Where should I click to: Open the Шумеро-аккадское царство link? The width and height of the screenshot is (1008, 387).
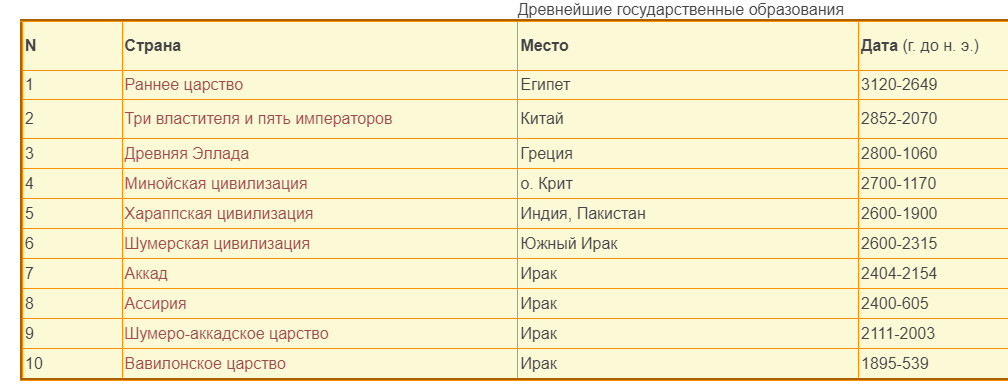pyautogui.click(x=226, y=334)
